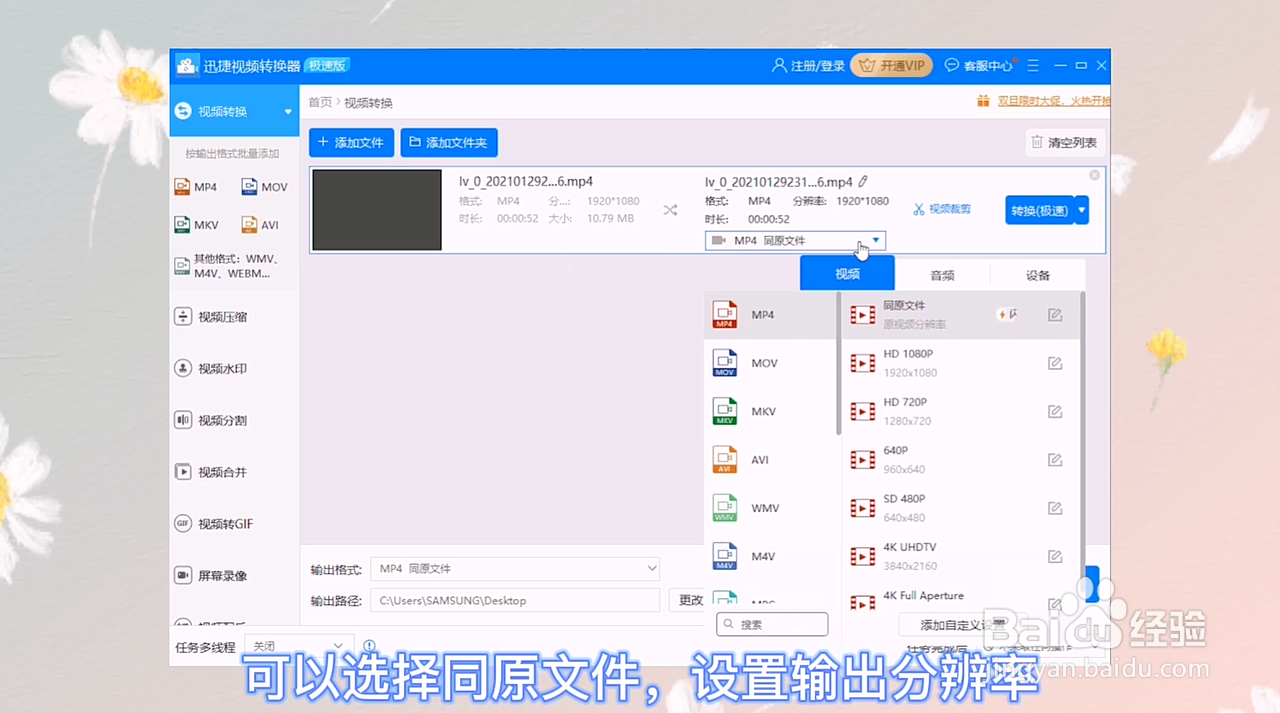Select AVI in batch format sidebar
1280x713 pixels.
pyautogui.click(x=260, y=225)
